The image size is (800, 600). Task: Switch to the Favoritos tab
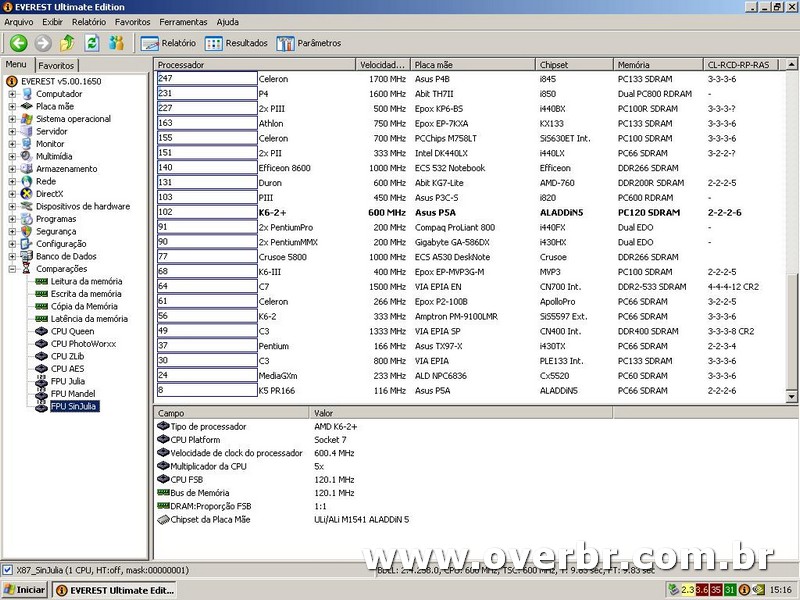click(x=56, y=65)
